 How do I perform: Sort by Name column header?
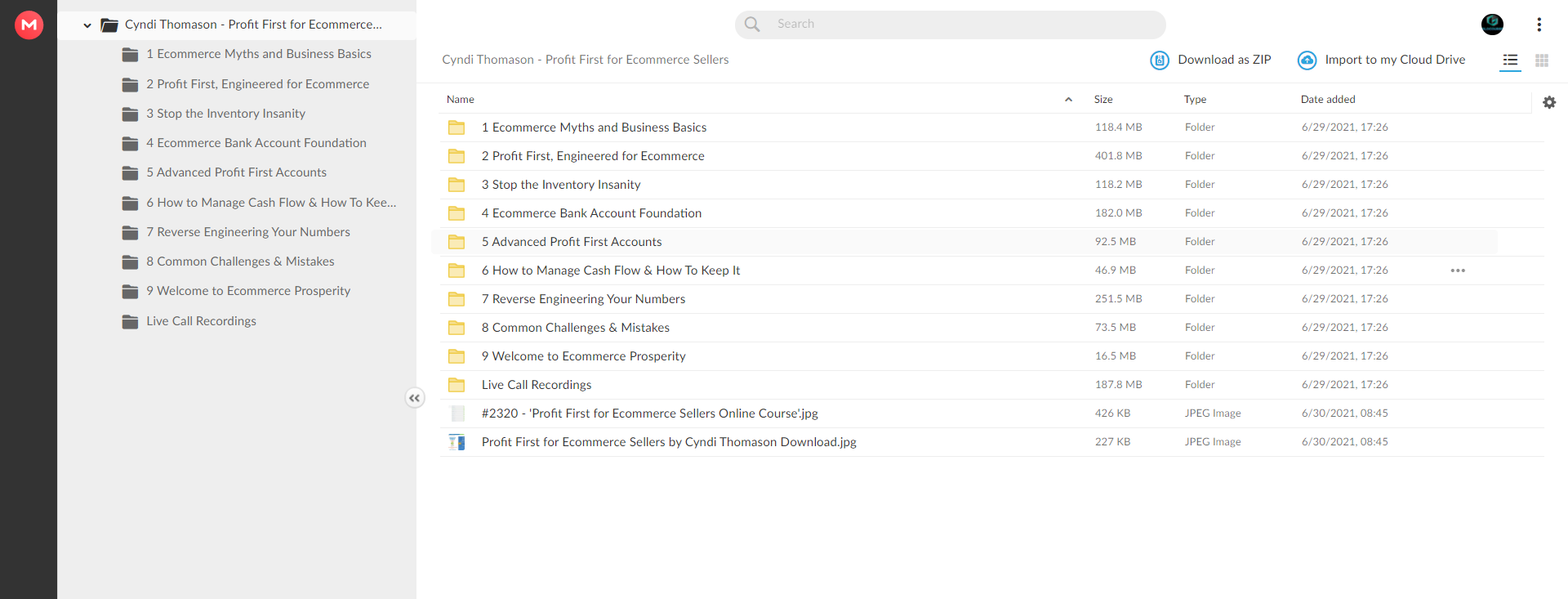point(461,100)
